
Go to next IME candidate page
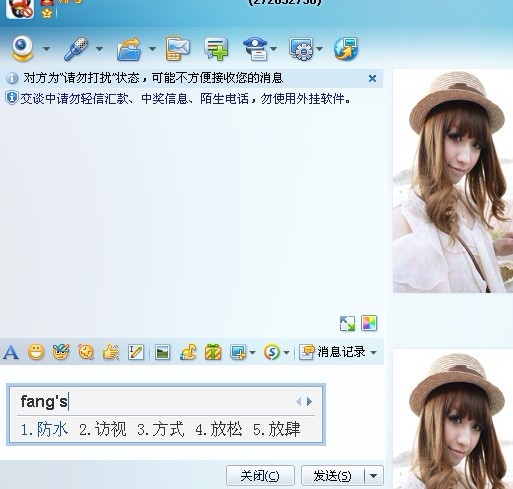pyautogui.click(x=309, y=402)
